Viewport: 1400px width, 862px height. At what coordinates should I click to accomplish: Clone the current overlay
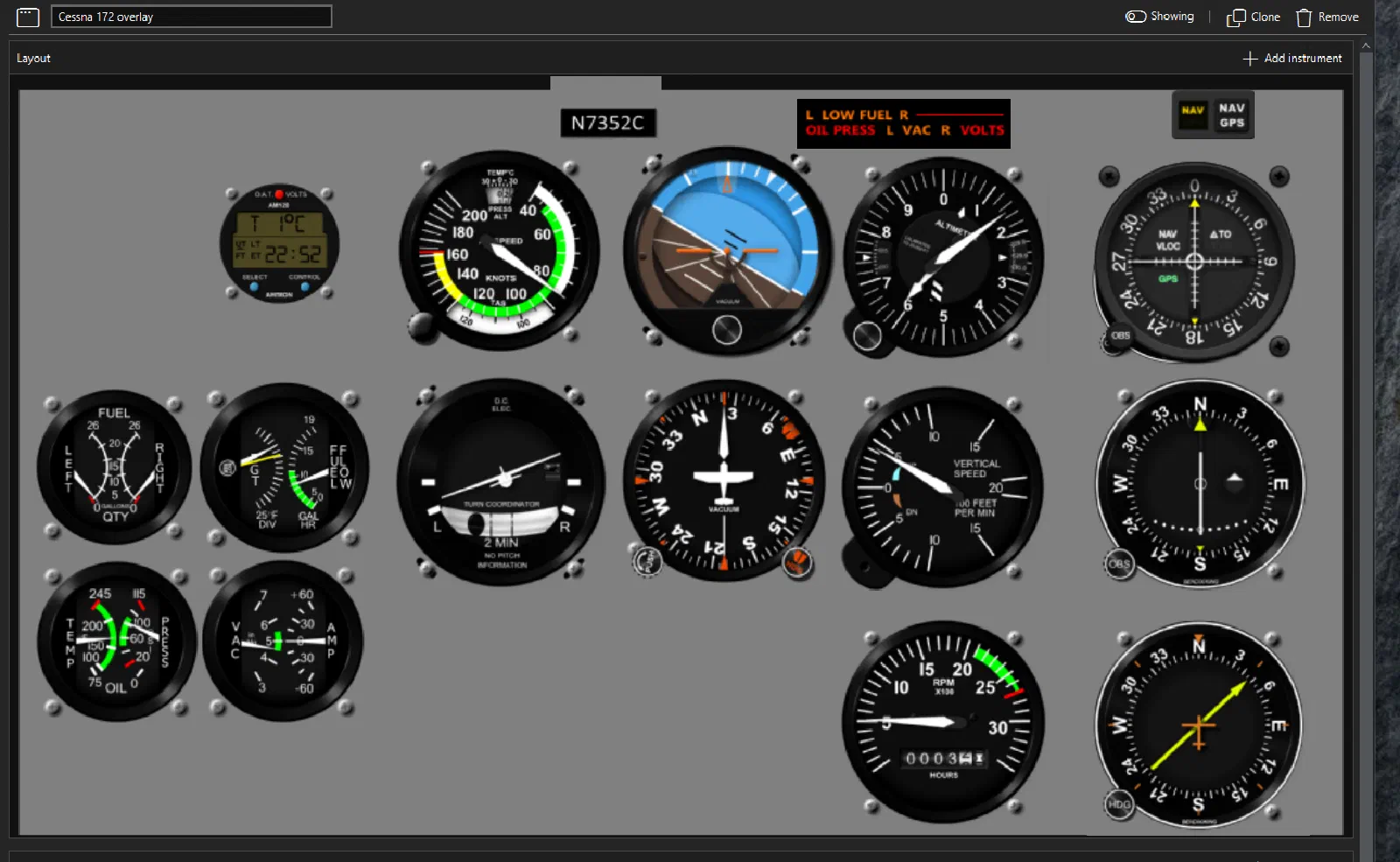coord(1253,17)
